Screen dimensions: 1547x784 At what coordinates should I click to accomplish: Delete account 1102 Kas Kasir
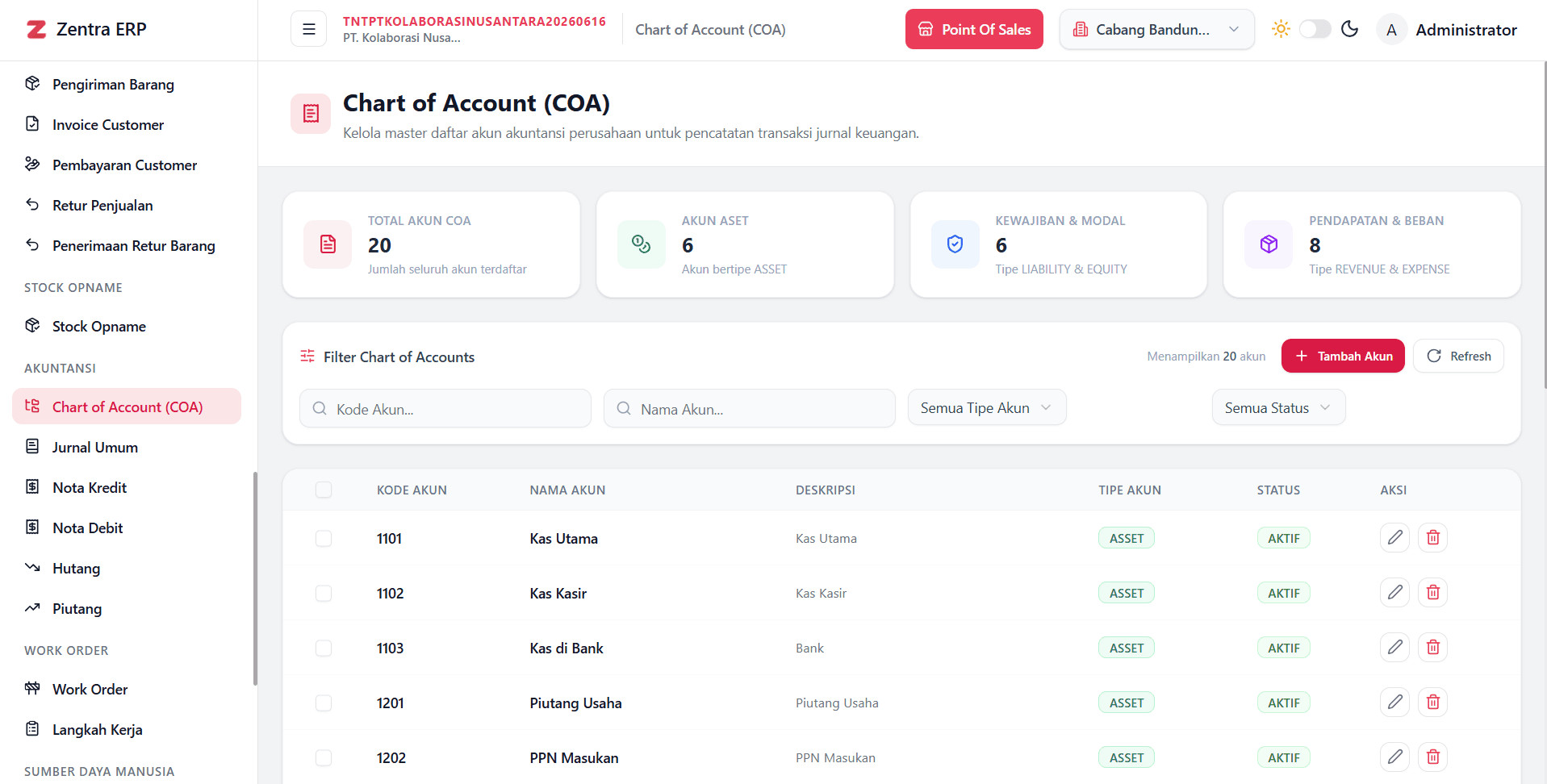pos(1433,592)
